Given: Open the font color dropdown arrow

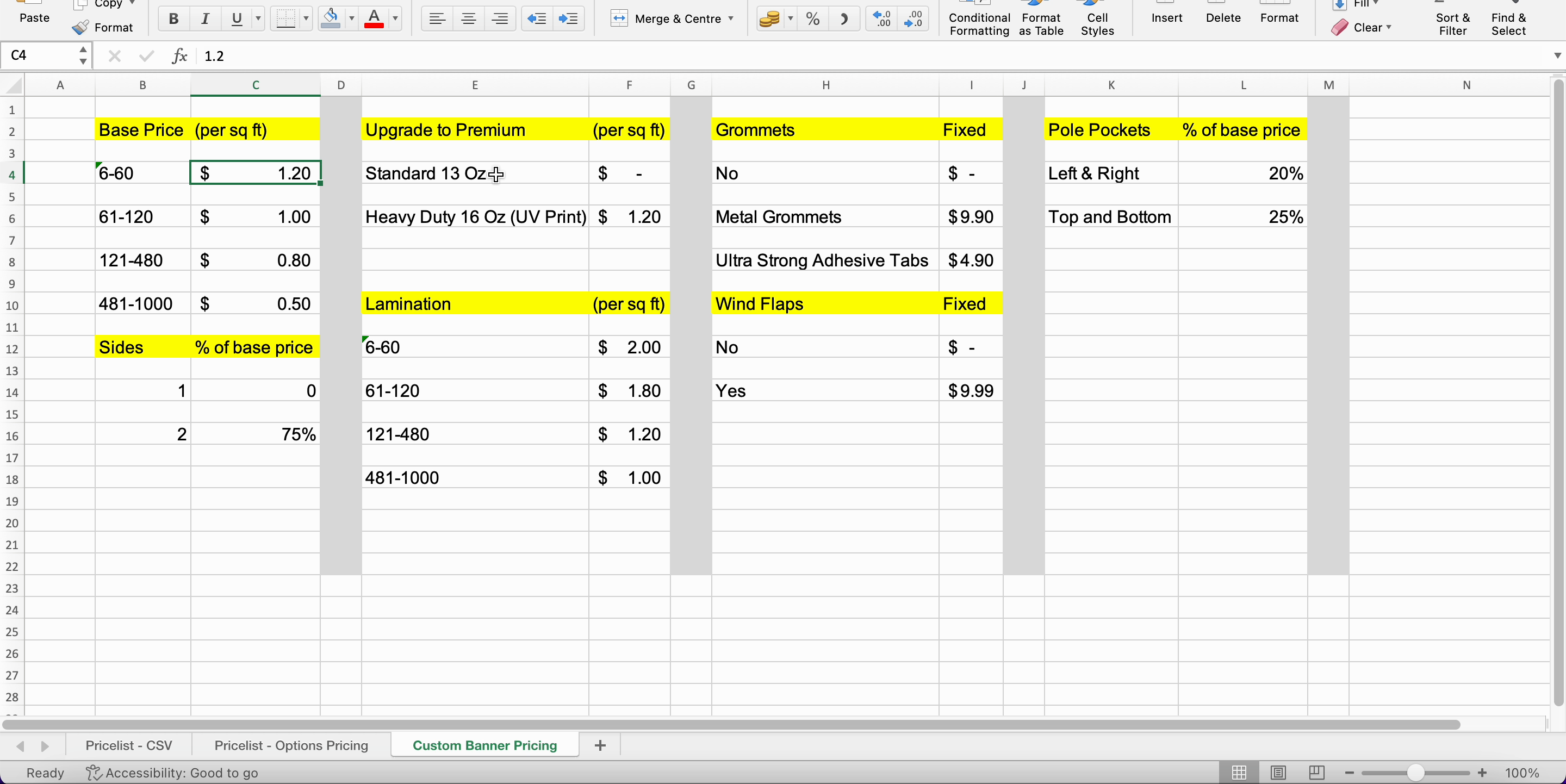Looking at the screenshot, I should 396,19.
